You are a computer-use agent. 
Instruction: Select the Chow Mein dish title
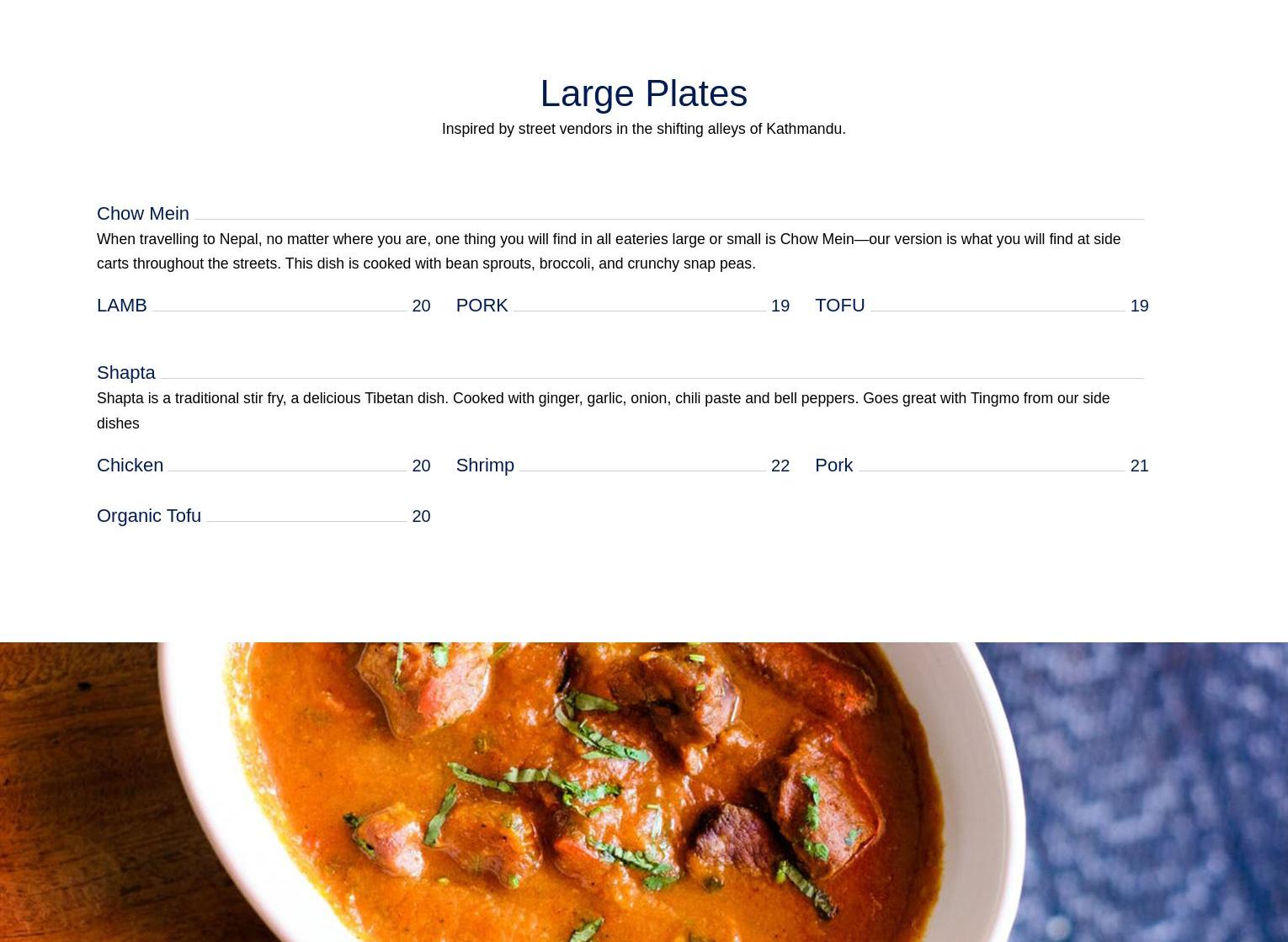point(142,213)
